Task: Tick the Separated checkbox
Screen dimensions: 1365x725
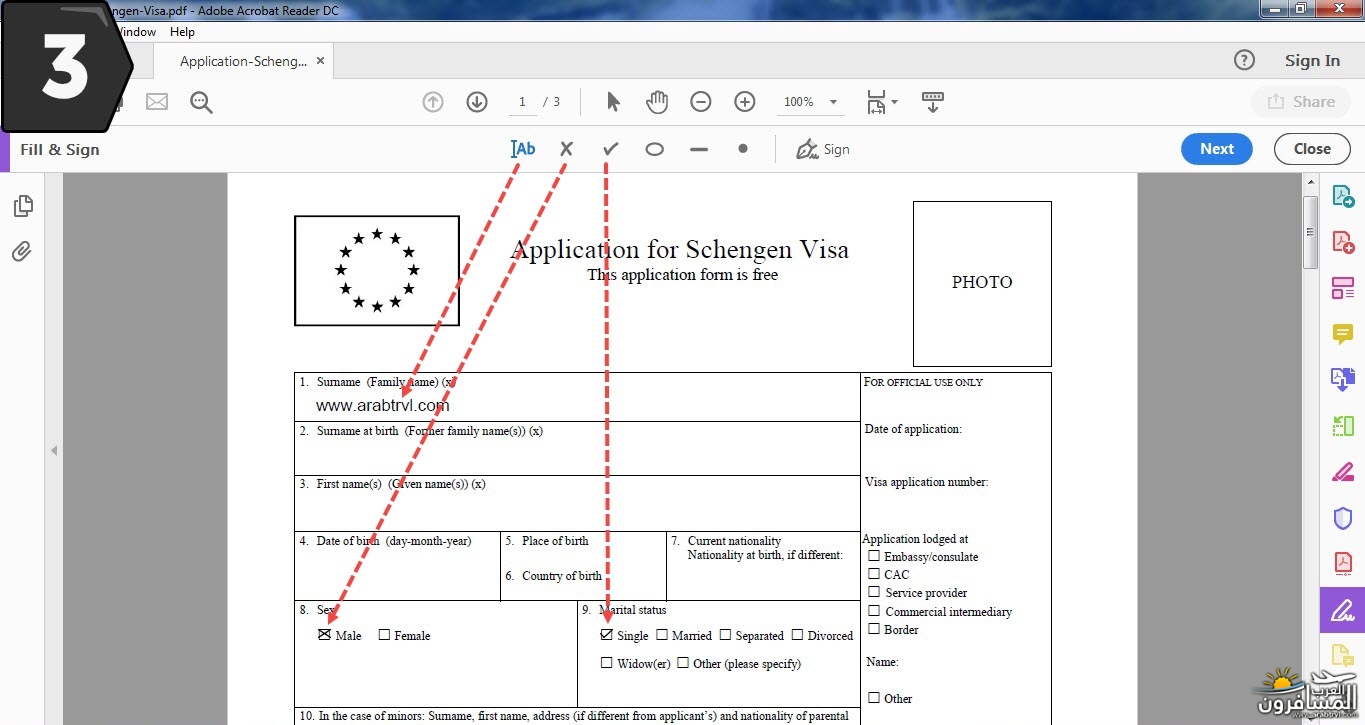Action: tap(725, 634)
